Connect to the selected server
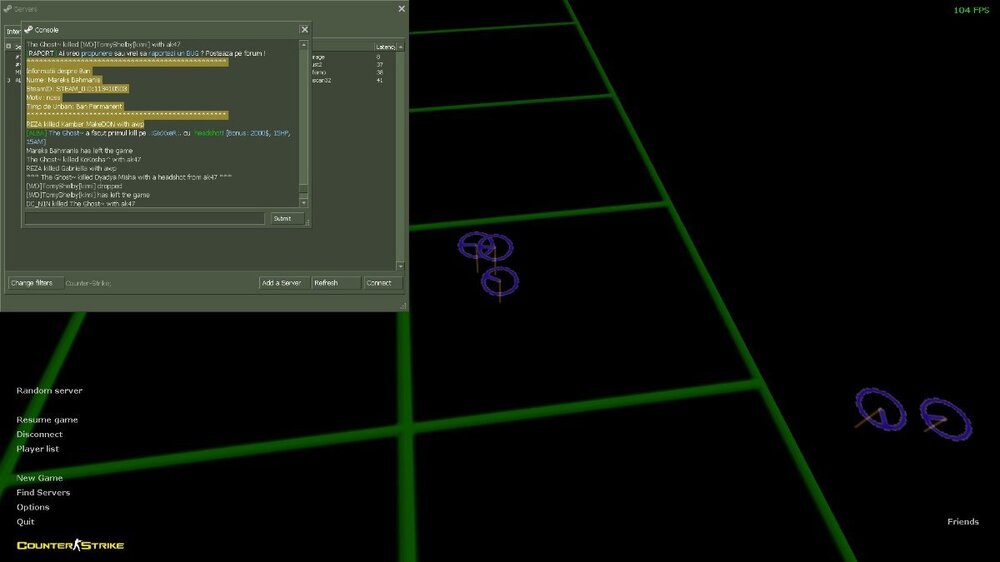This screenshot has width=1000, height=562. coord(379,283)
